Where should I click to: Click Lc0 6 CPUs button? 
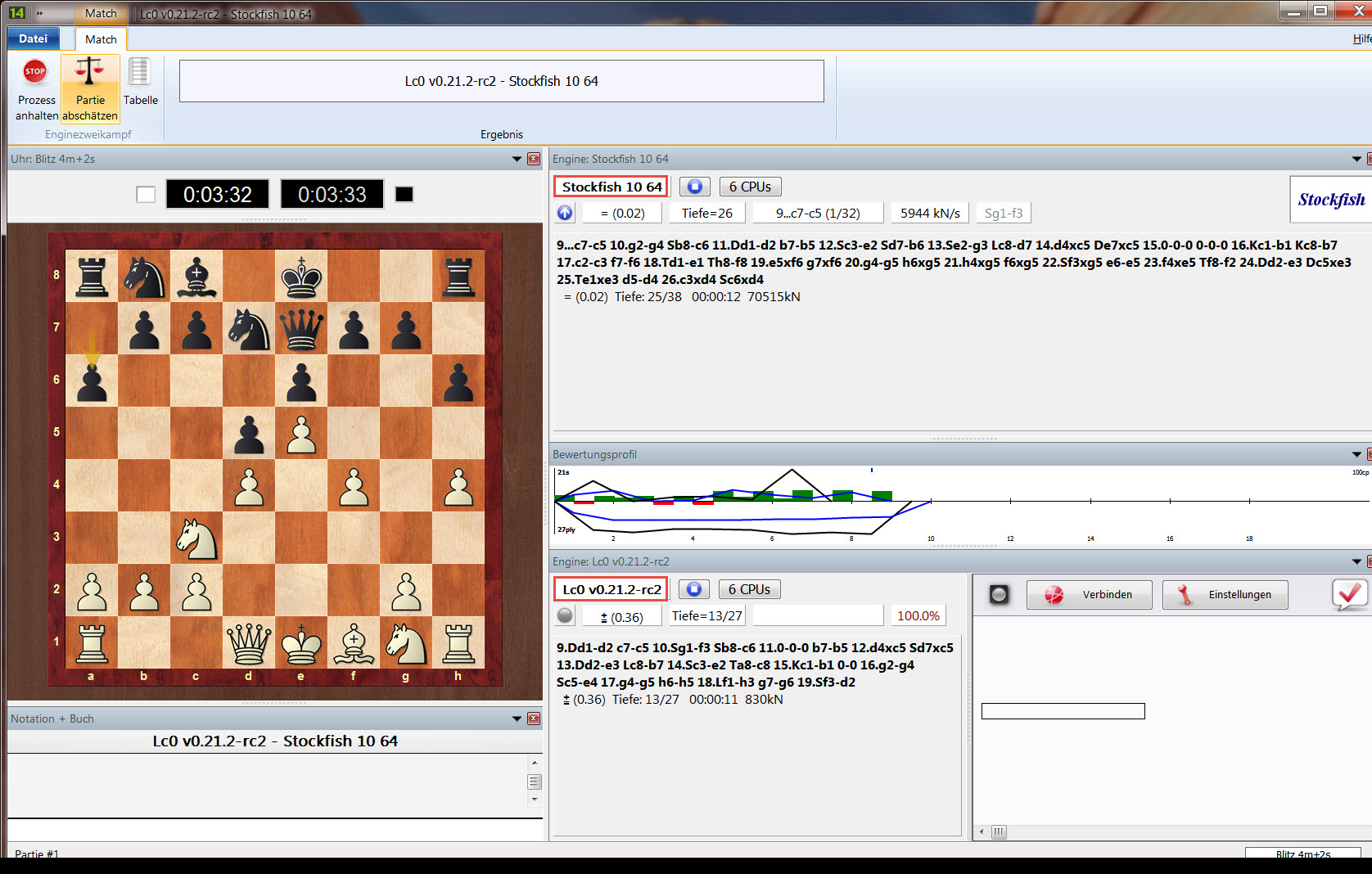[750, 589]
